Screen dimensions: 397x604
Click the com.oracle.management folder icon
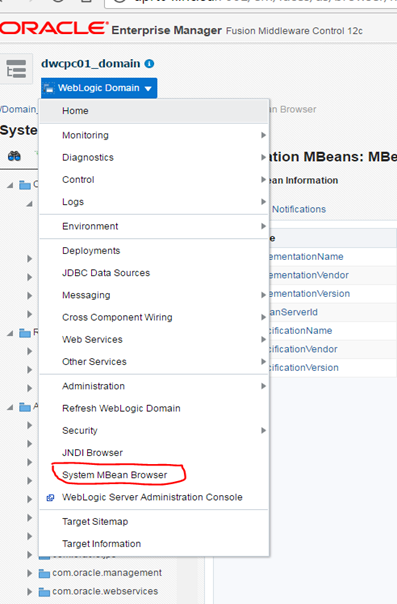(x=44, y=574)
